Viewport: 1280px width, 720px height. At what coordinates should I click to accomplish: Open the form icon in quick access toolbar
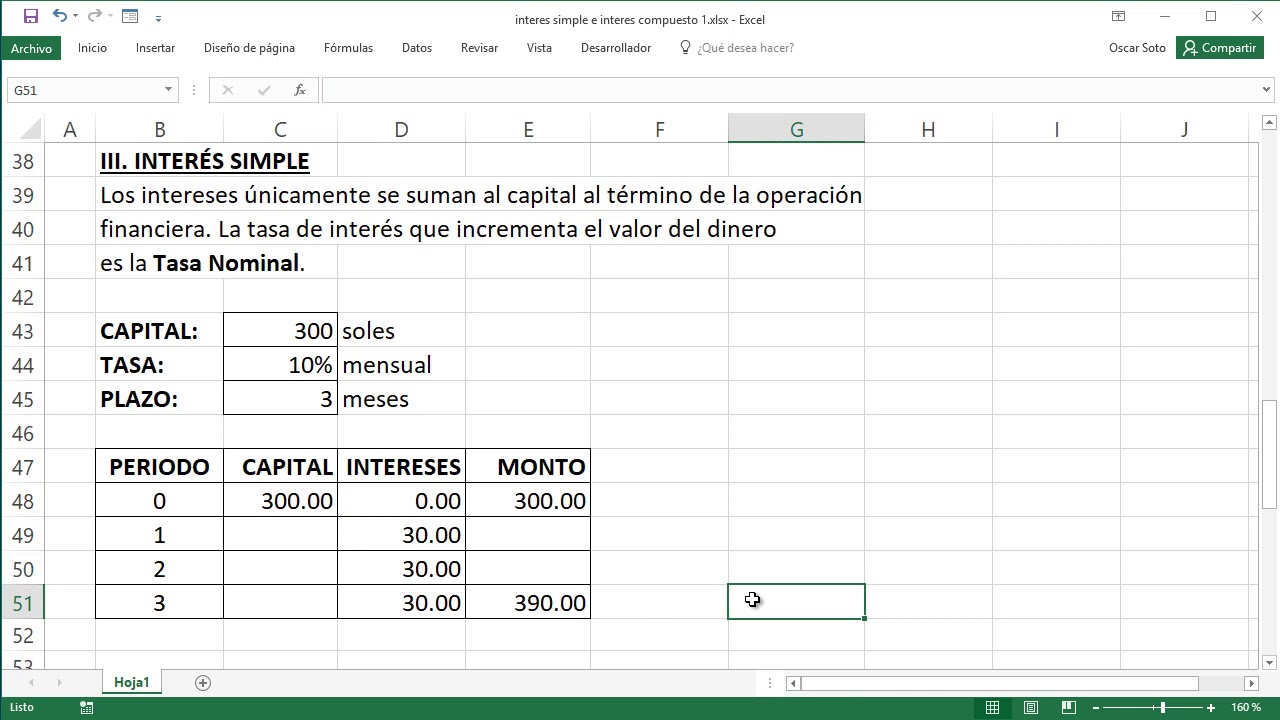129,16
